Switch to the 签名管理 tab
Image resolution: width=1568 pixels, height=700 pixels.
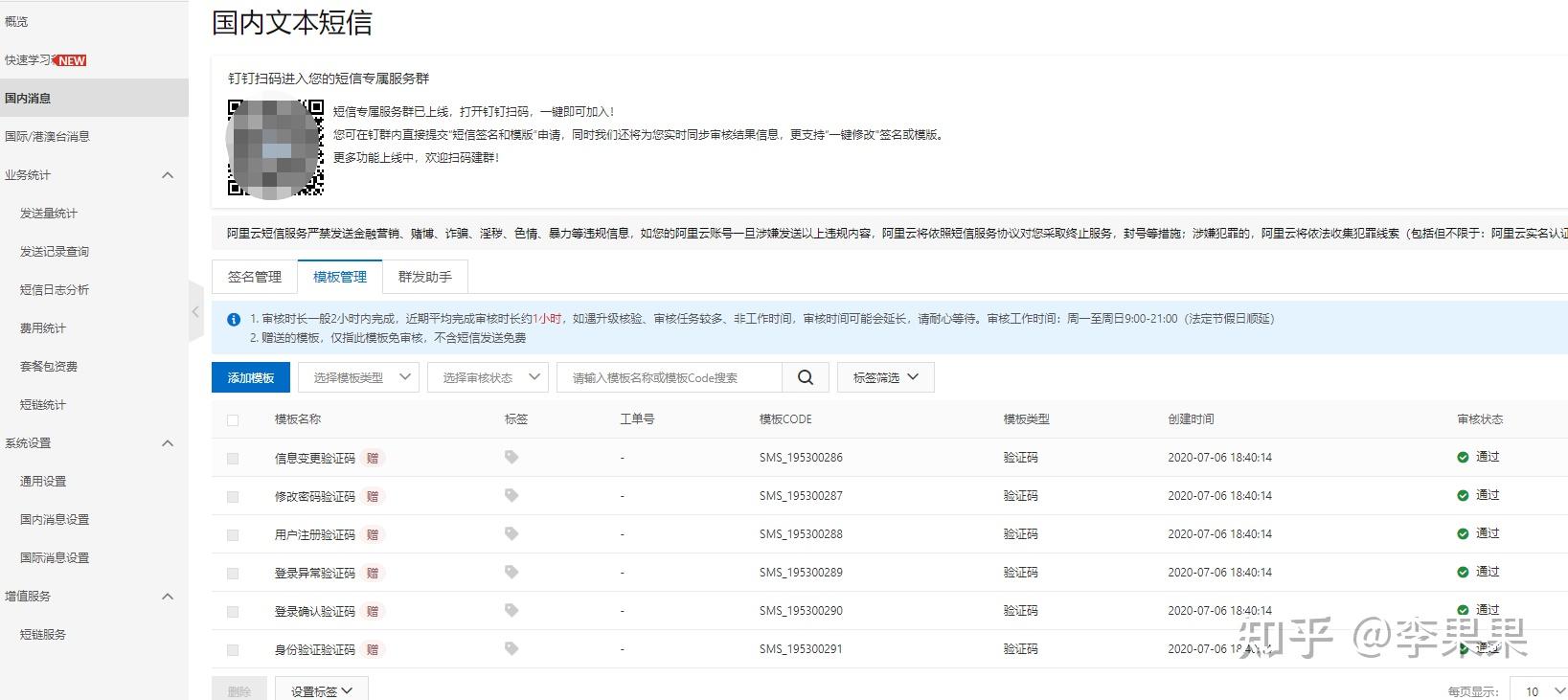click(x=255, y=277)
